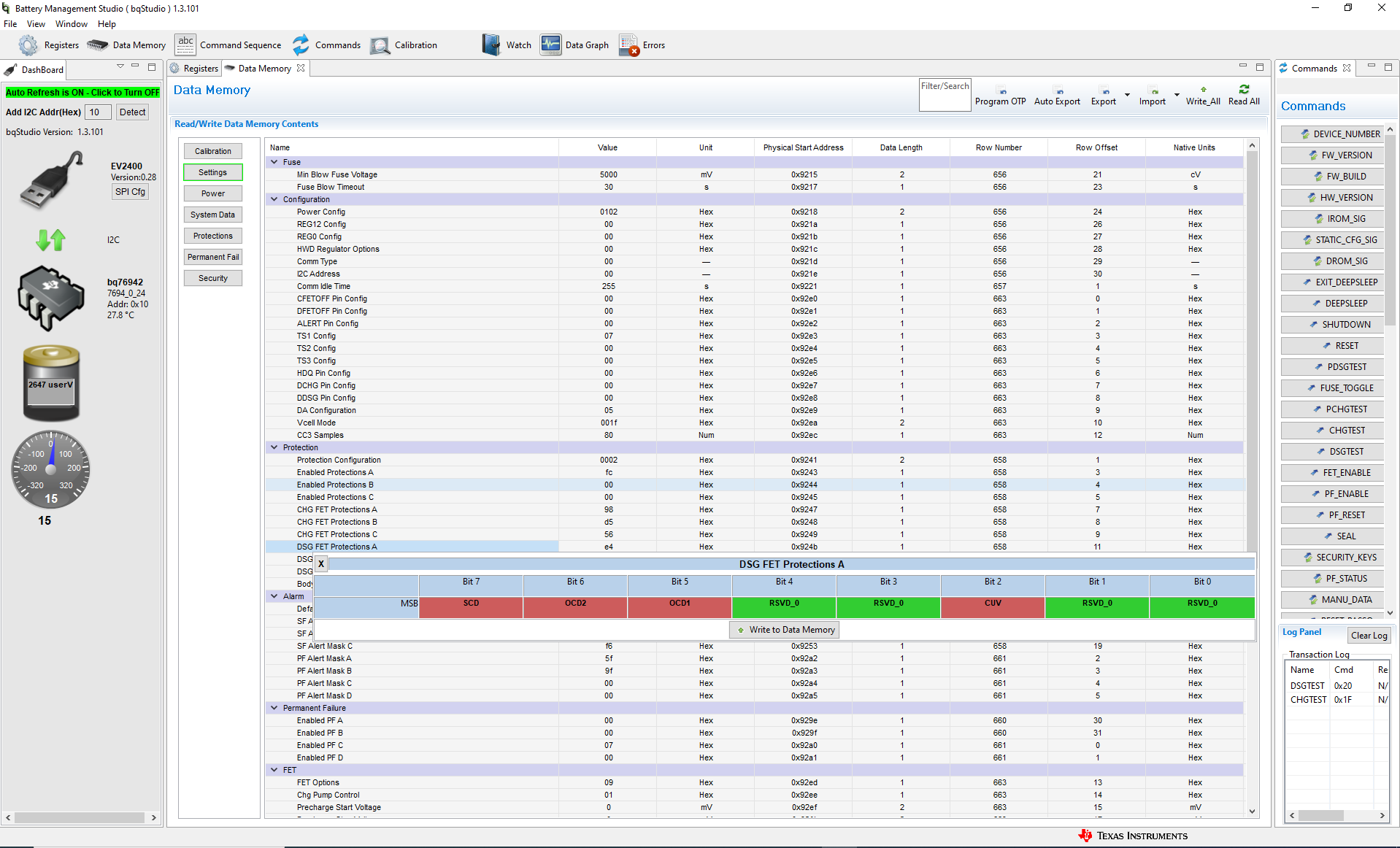The image size is (1400, 848).
Task: Select the Protections category button
Action: click(x=213, y=236)
